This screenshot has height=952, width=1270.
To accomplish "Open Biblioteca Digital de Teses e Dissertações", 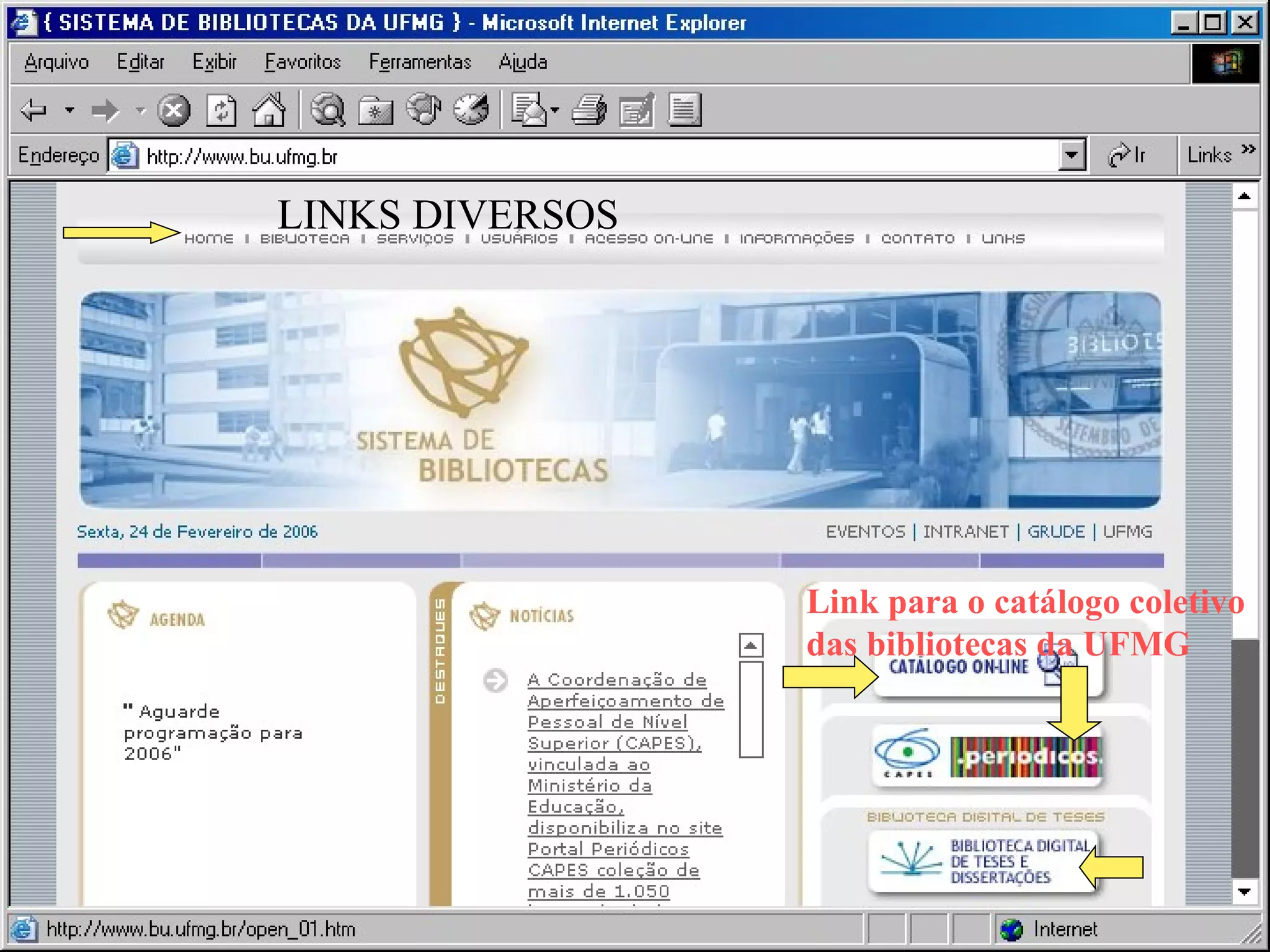I will coord(982,862).
